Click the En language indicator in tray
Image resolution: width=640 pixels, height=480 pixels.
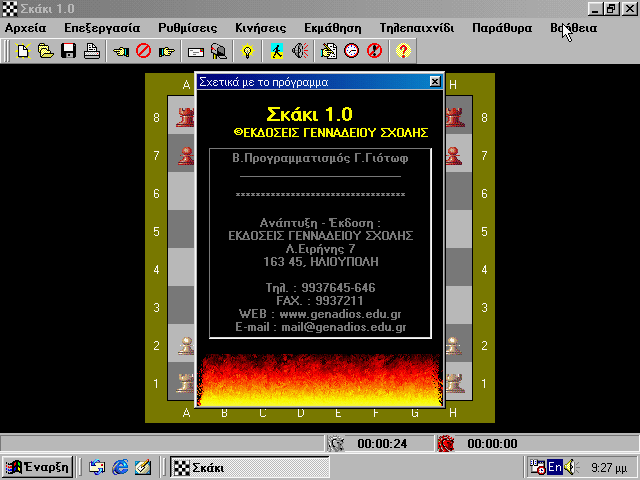(x=555, y=467)
